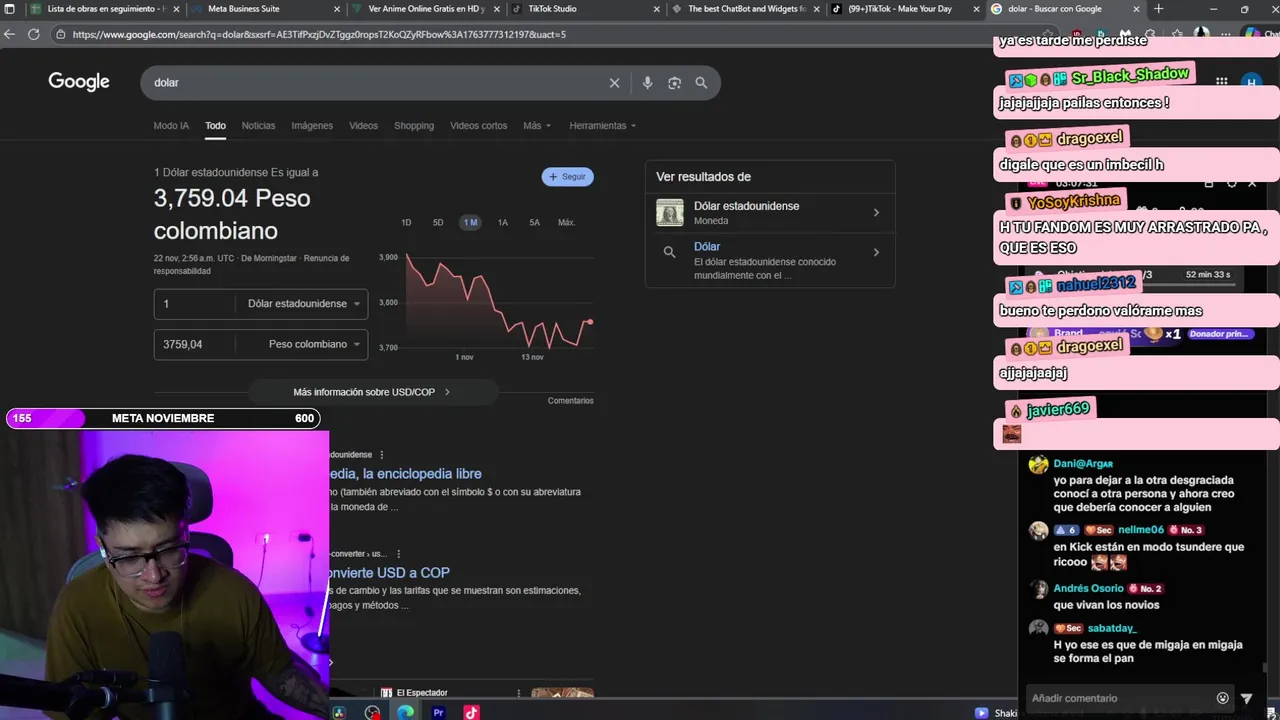Open the Convierte USD a COP result
Viewport: 1280px width, 720px height.
point(390,573)
